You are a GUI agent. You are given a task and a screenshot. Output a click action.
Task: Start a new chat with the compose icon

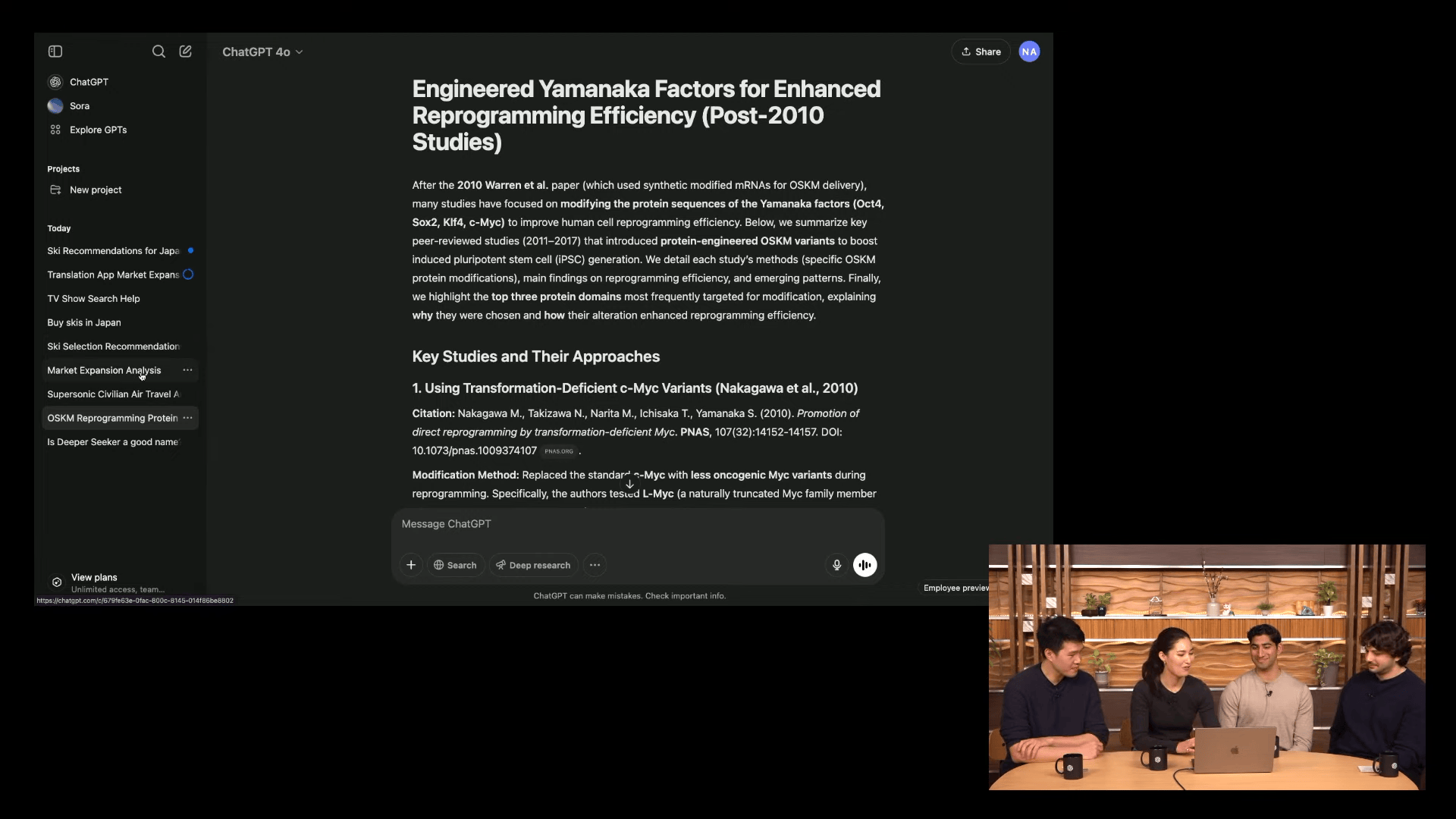(185, 52)
